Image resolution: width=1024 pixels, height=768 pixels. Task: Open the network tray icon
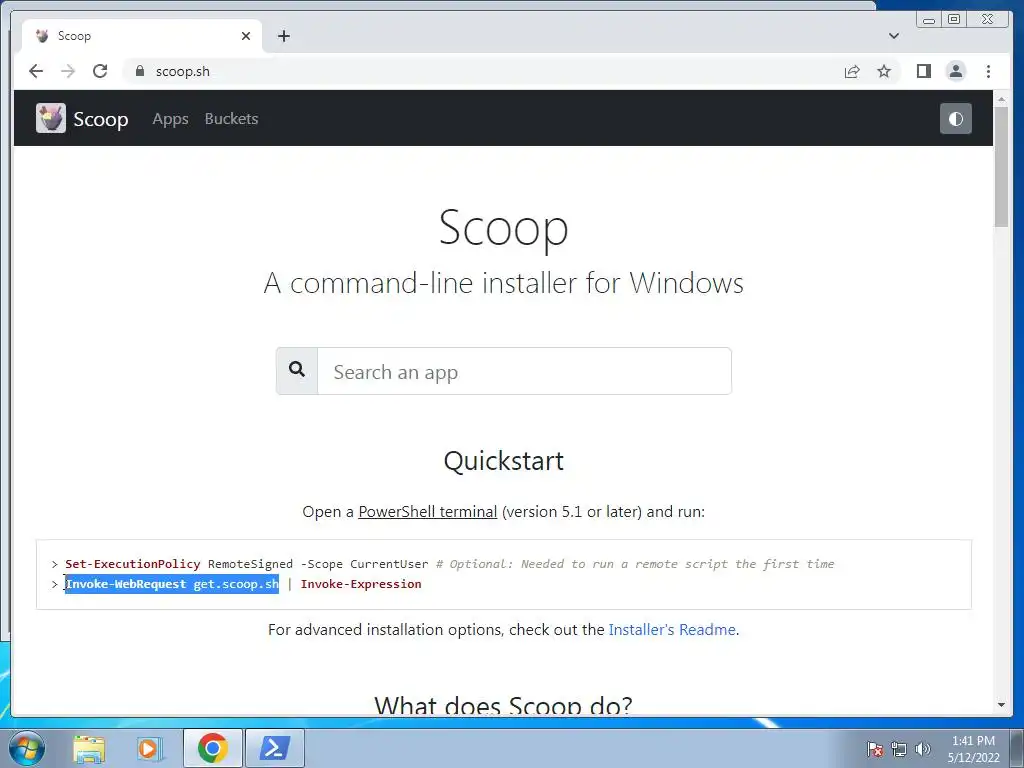[899, 749]
